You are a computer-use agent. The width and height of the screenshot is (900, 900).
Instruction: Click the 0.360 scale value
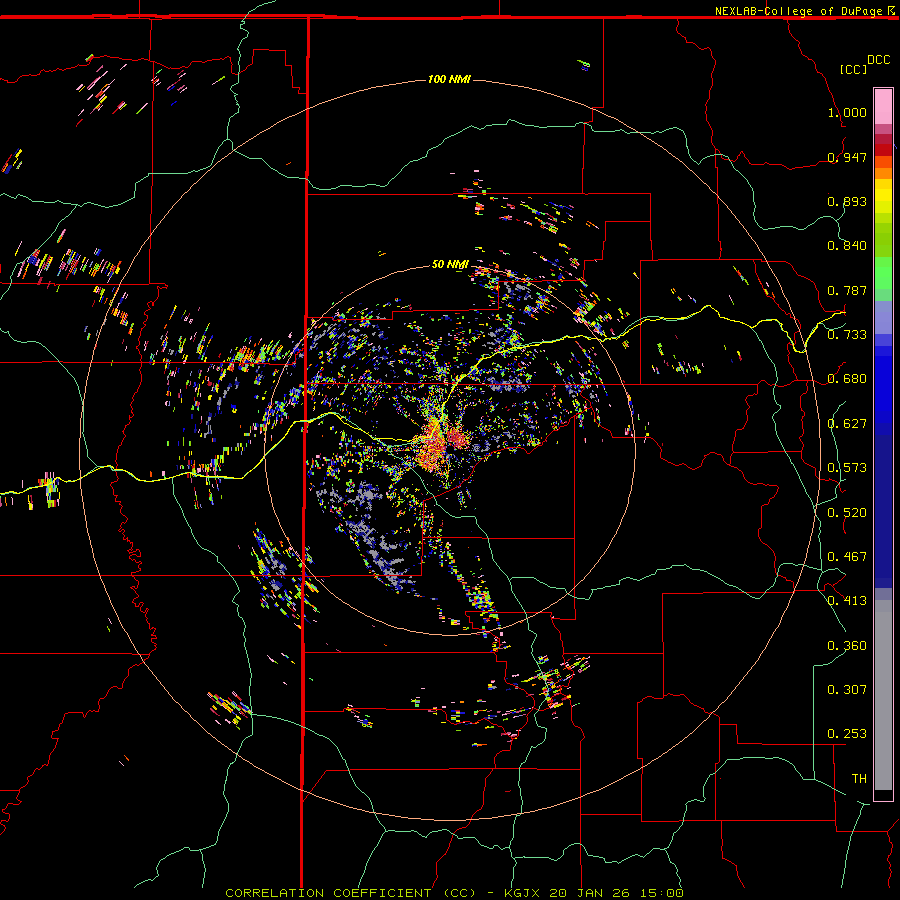coord(847,646)
